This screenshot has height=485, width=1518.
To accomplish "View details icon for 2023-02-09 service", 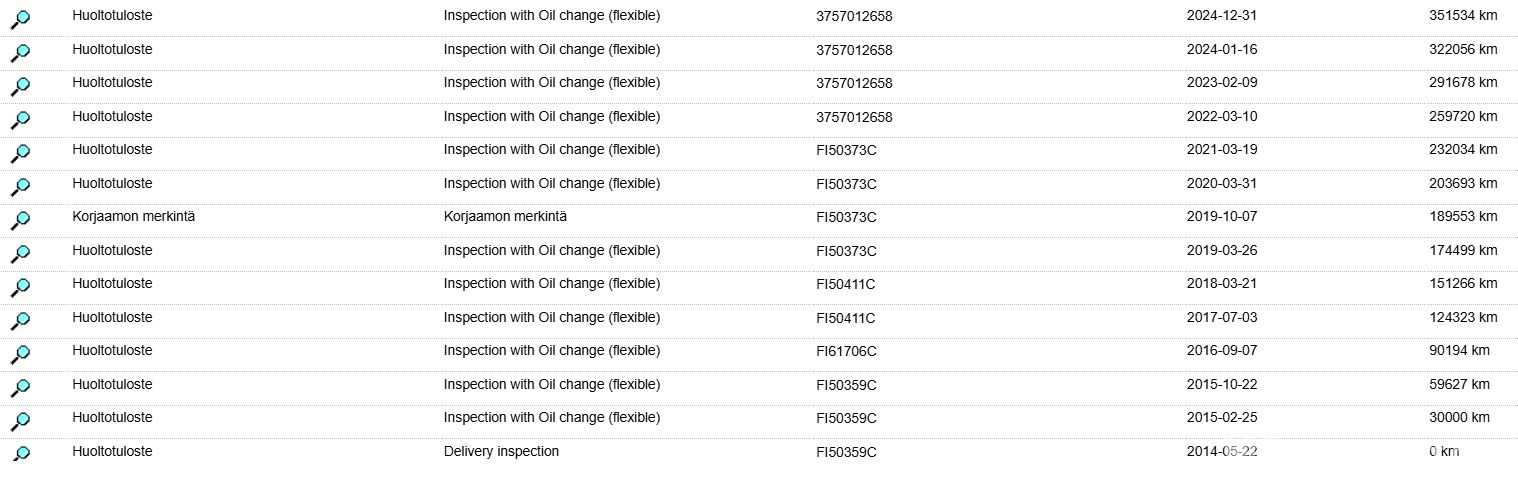I will click(x=20, y=87).
